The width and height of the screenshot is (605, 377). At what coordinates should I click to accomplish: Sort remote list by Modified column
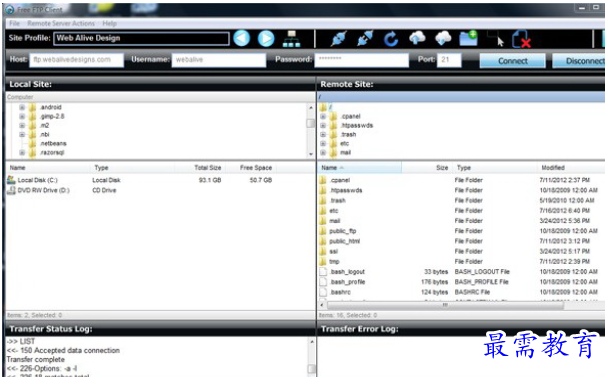pos(571,168)
